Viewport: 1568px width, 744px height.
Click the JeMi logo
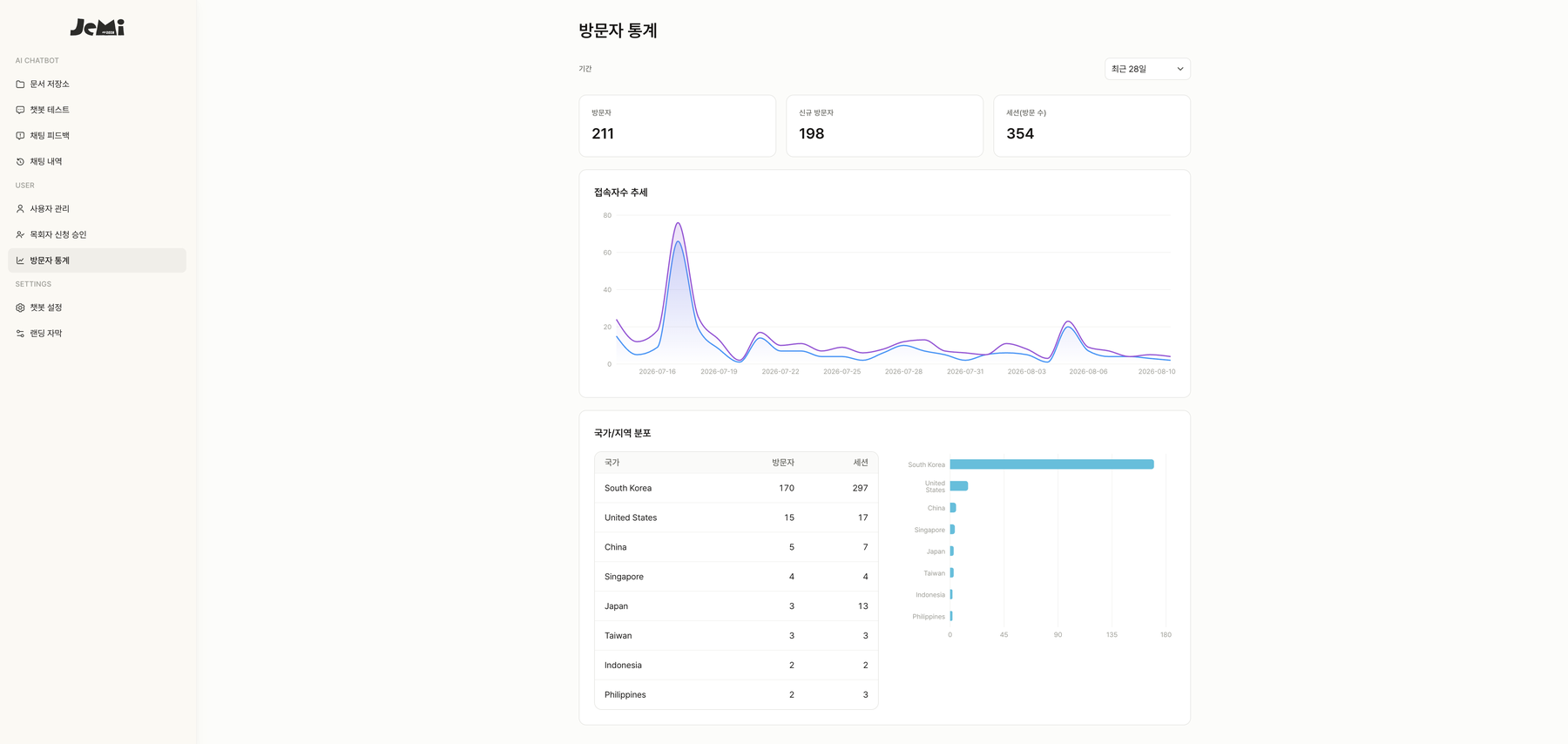coord(98,28)
